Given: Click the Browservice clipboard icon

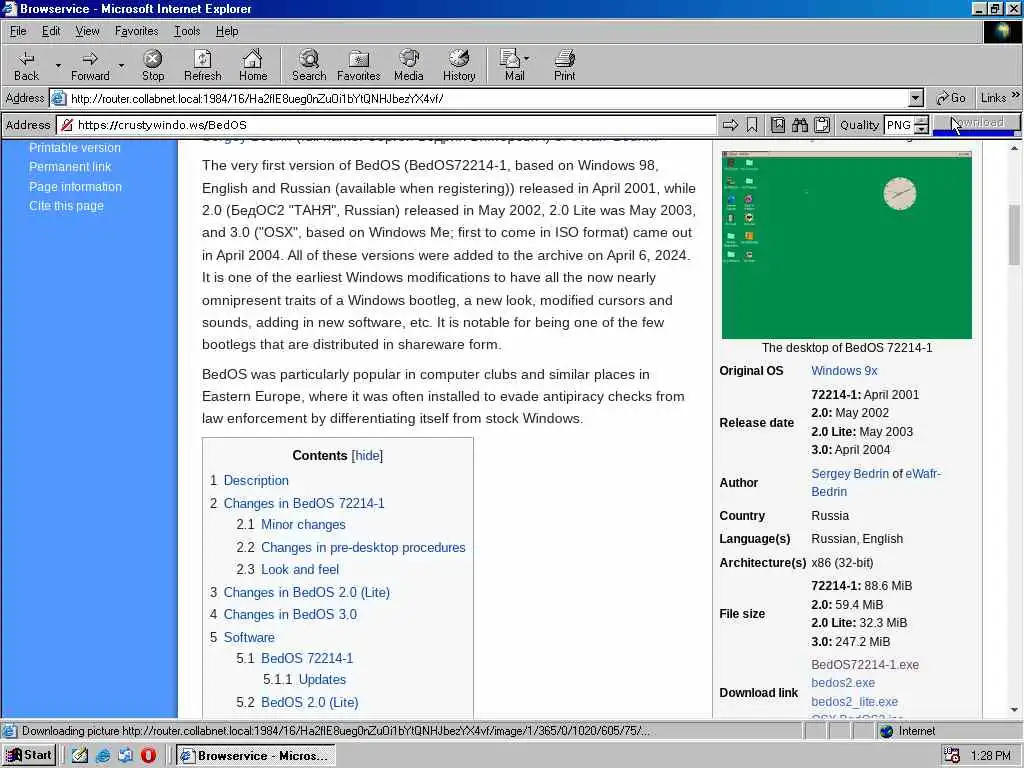Looking at the screenshot, I should [x=822, y=125].
